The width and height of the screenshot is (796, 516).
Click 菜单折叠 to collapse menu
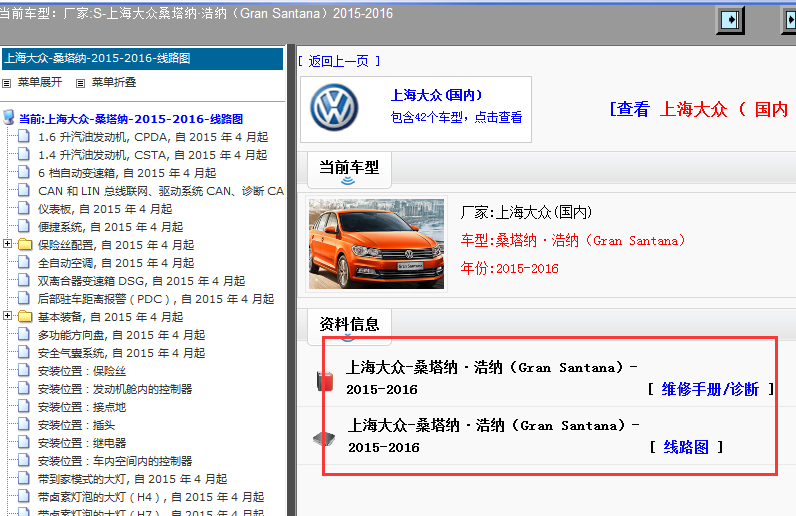point(114,82)
